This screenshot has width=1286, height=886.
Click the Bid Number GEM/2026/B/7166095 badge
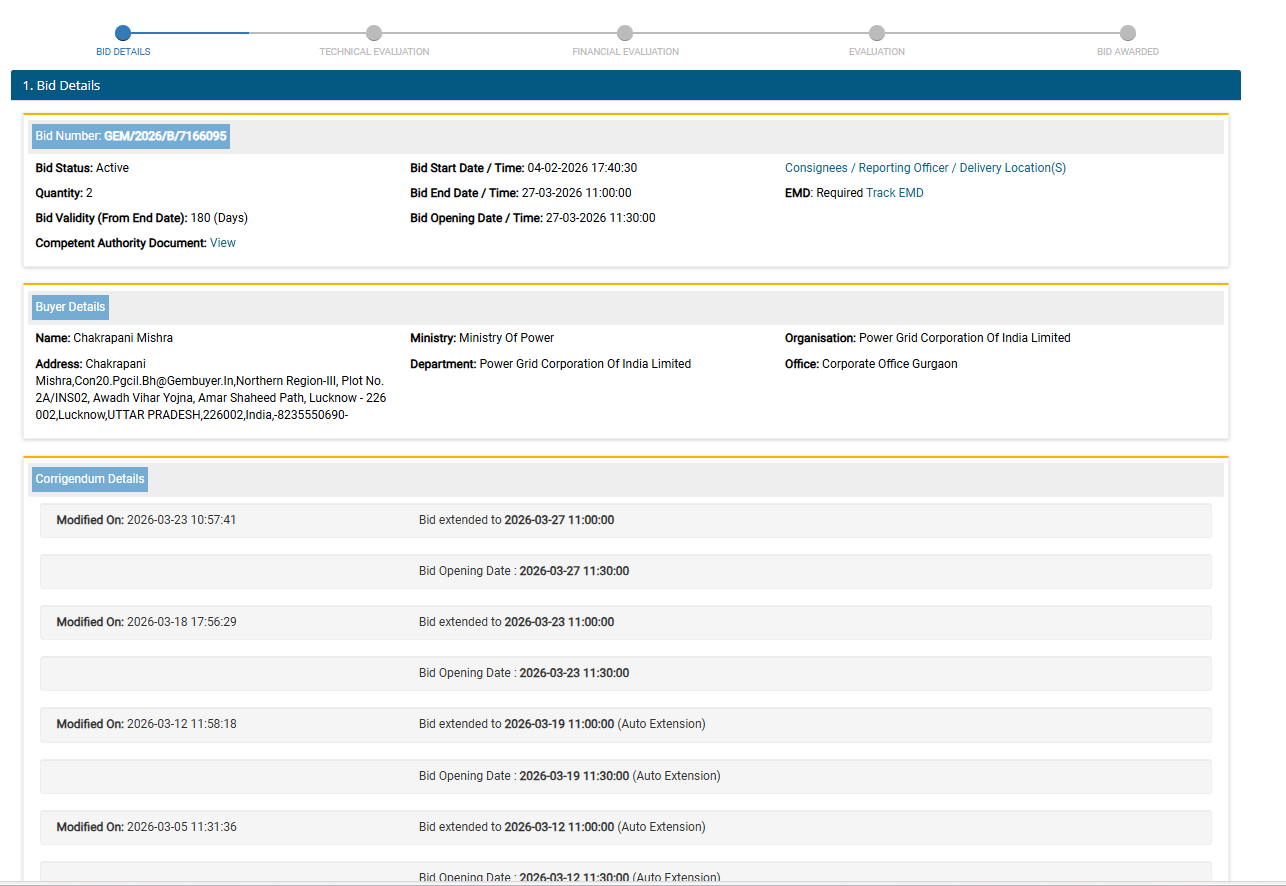click(x=131, y=136)
